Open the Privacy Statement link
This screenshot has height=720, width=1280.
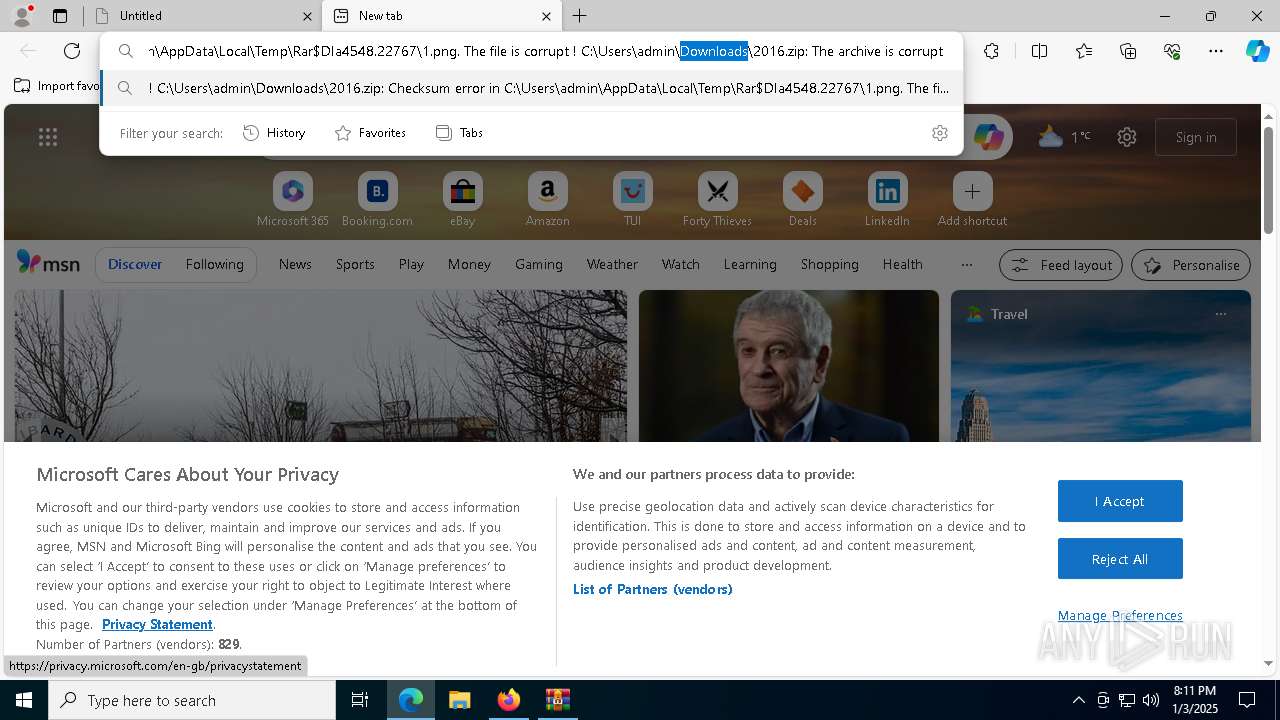tap(157, 624)
